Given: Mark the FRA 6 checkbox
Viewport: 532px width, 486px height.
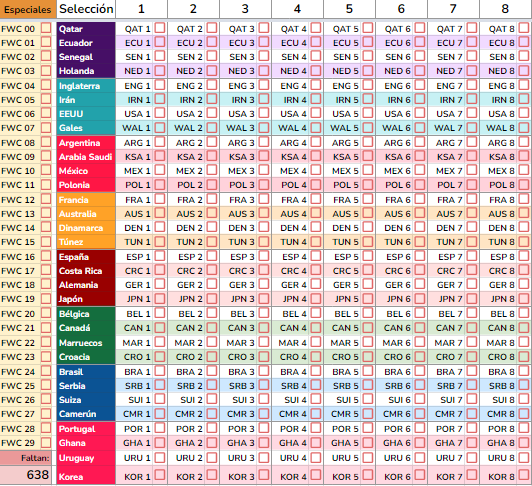Looking at the screenshot, I should tap(420, 199).
